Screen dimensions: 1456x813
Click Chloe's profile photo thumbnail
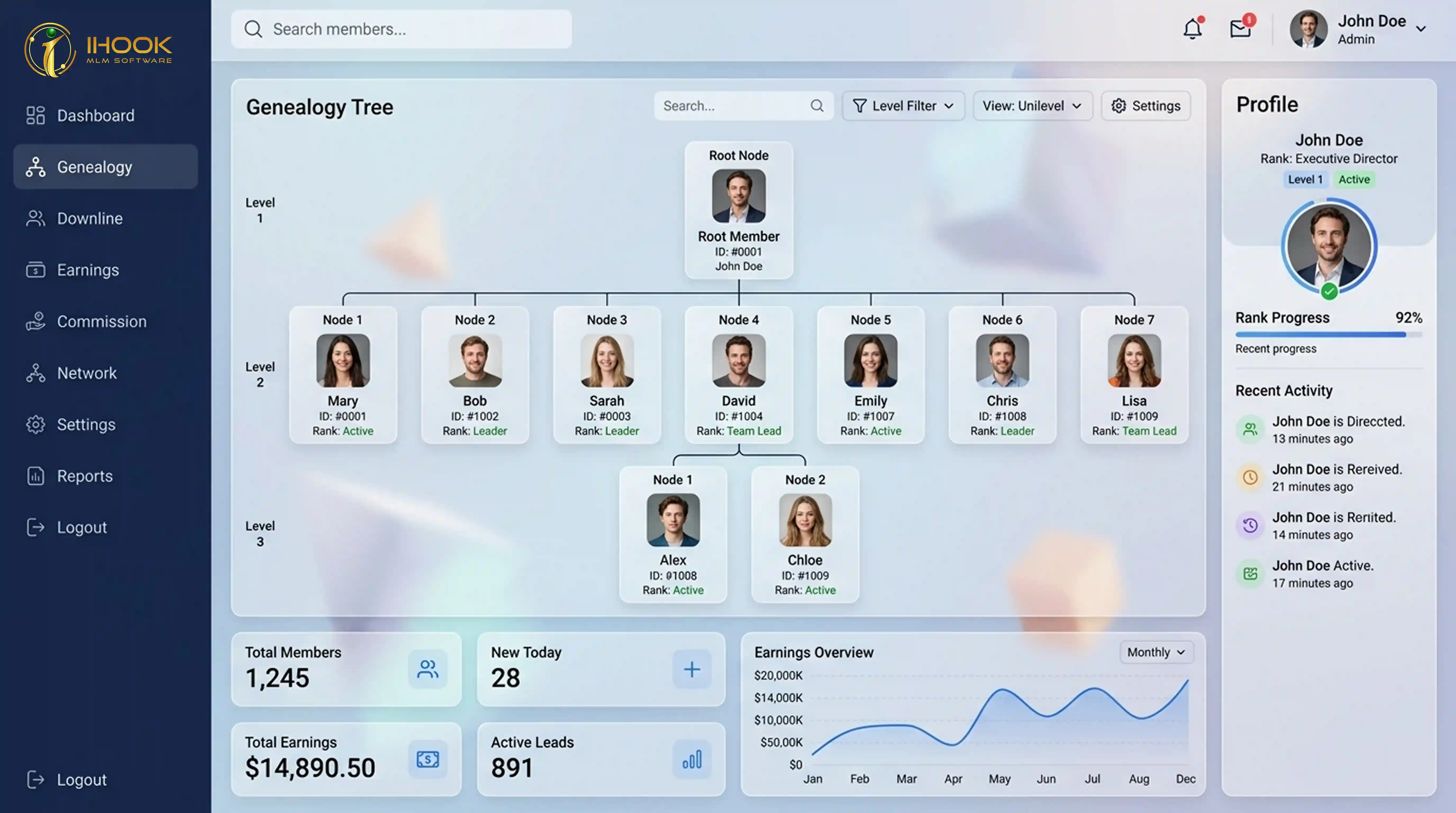tap(805, 520)
